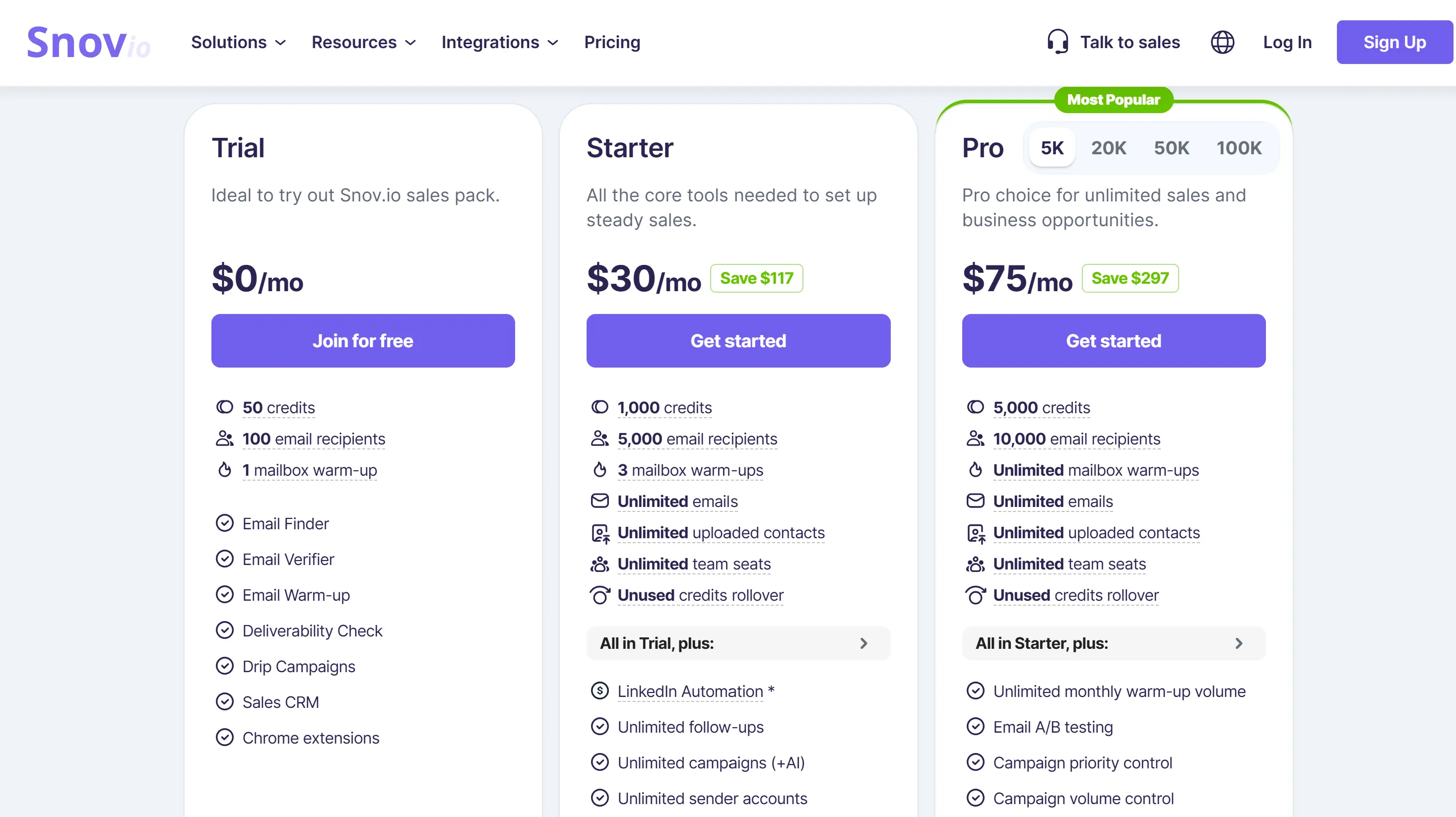Select the 20K credits option
1456x817 pixels.
1109,147
